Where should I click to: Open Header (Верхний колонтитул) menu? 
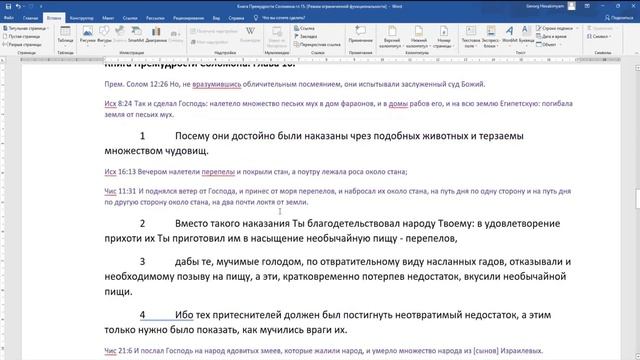point(392,37)
